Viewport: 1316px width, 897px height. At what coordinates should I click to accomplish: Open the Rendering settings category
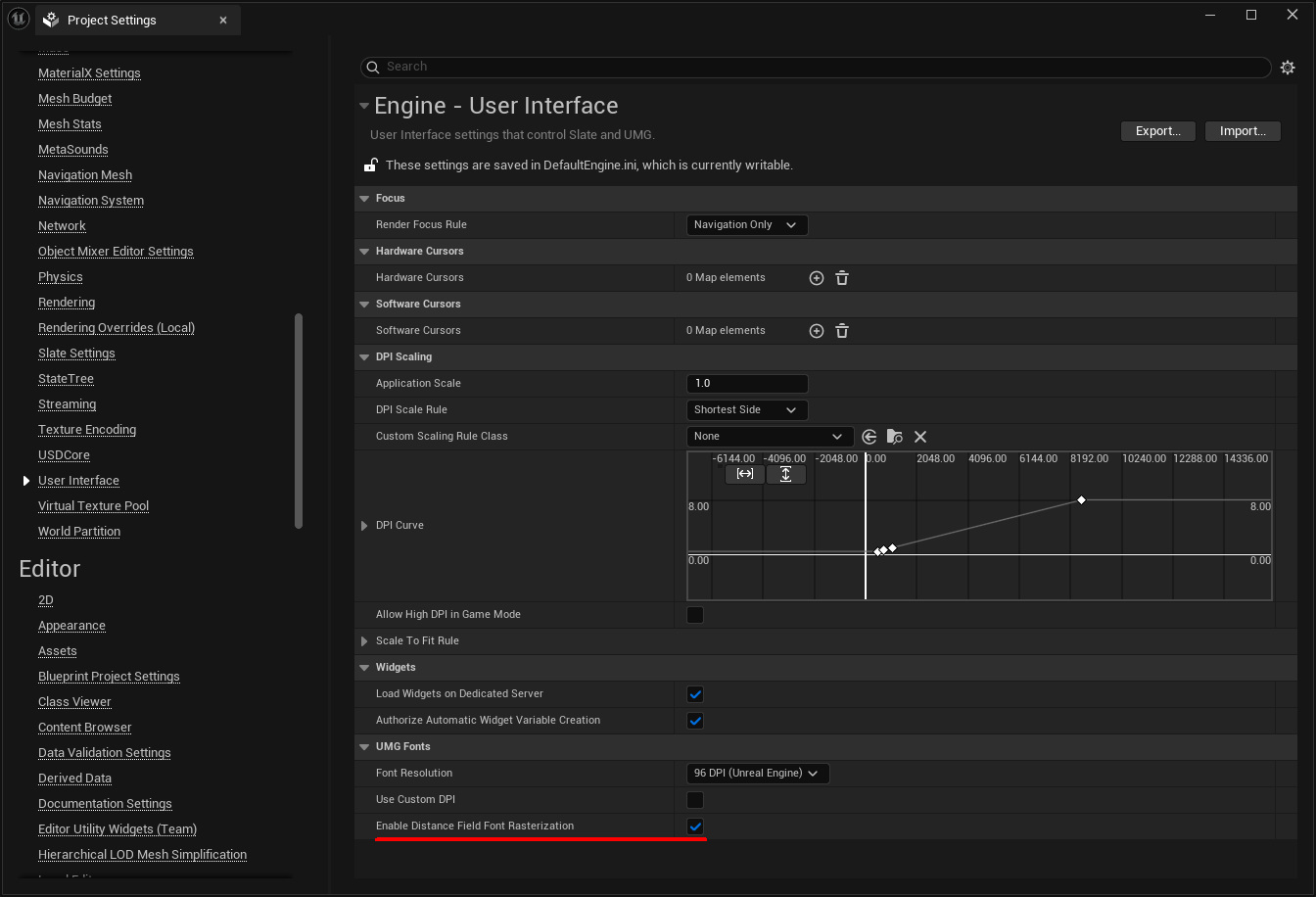click(67, 303)
